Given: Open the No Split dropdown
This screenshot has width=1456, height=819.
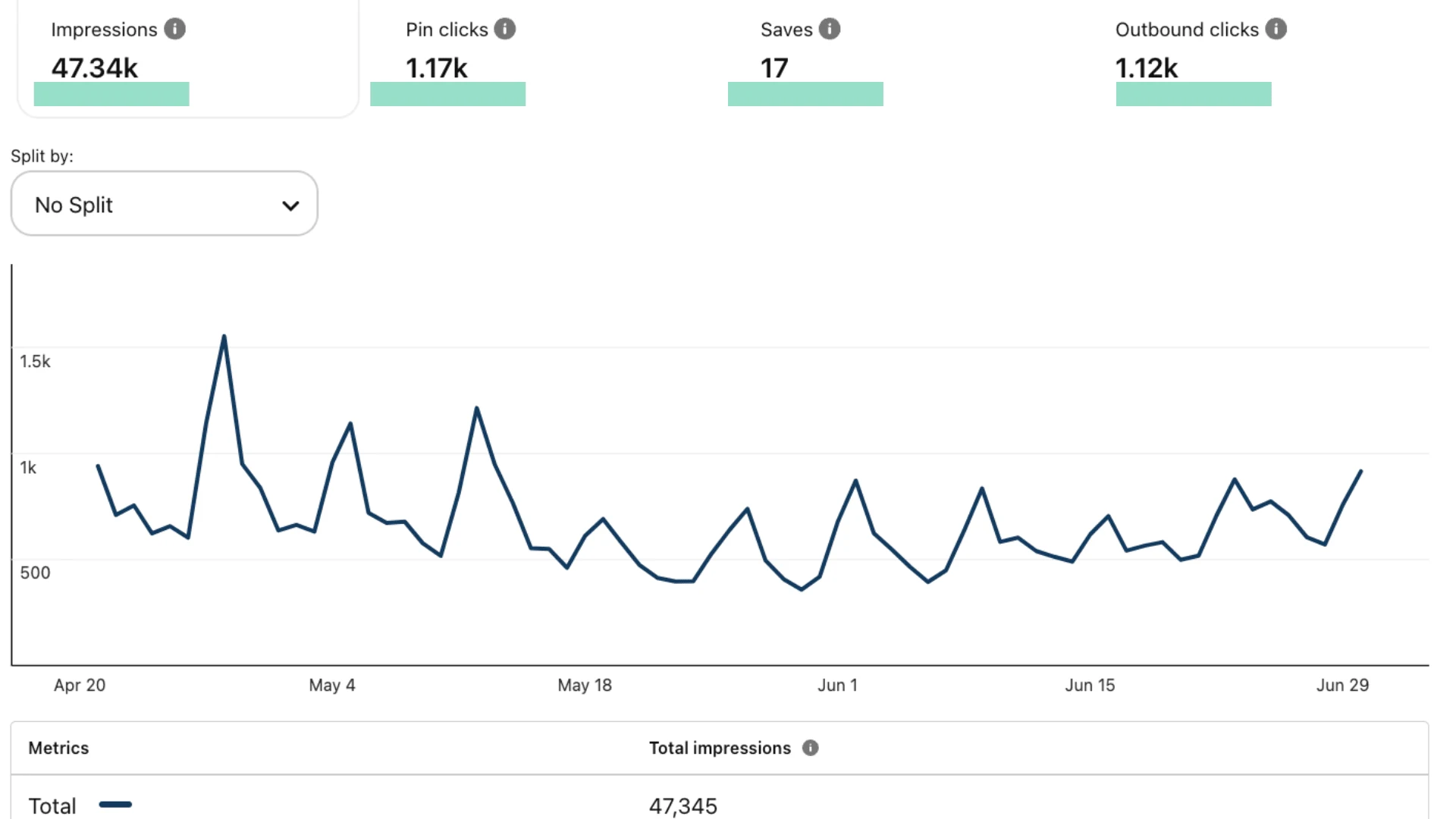Looking at the screenshot, I should pyautogui.click(x=165, y=203).
